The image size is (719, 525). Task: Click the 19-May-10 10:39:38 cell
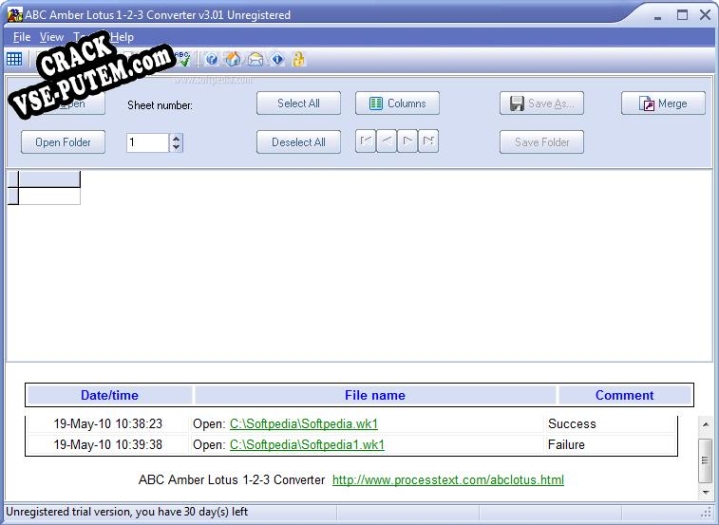click(x=108, y=444)
